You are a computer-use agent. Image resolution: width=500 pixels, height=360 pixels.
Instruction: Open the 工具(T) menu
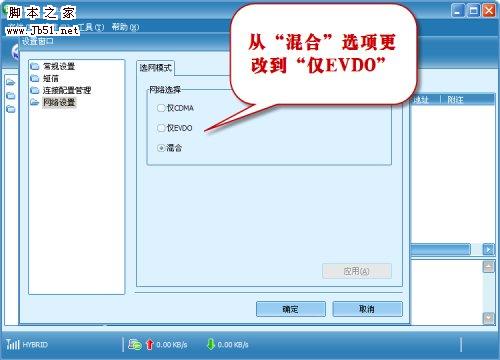pyautogui.click(x=91, y=27)
